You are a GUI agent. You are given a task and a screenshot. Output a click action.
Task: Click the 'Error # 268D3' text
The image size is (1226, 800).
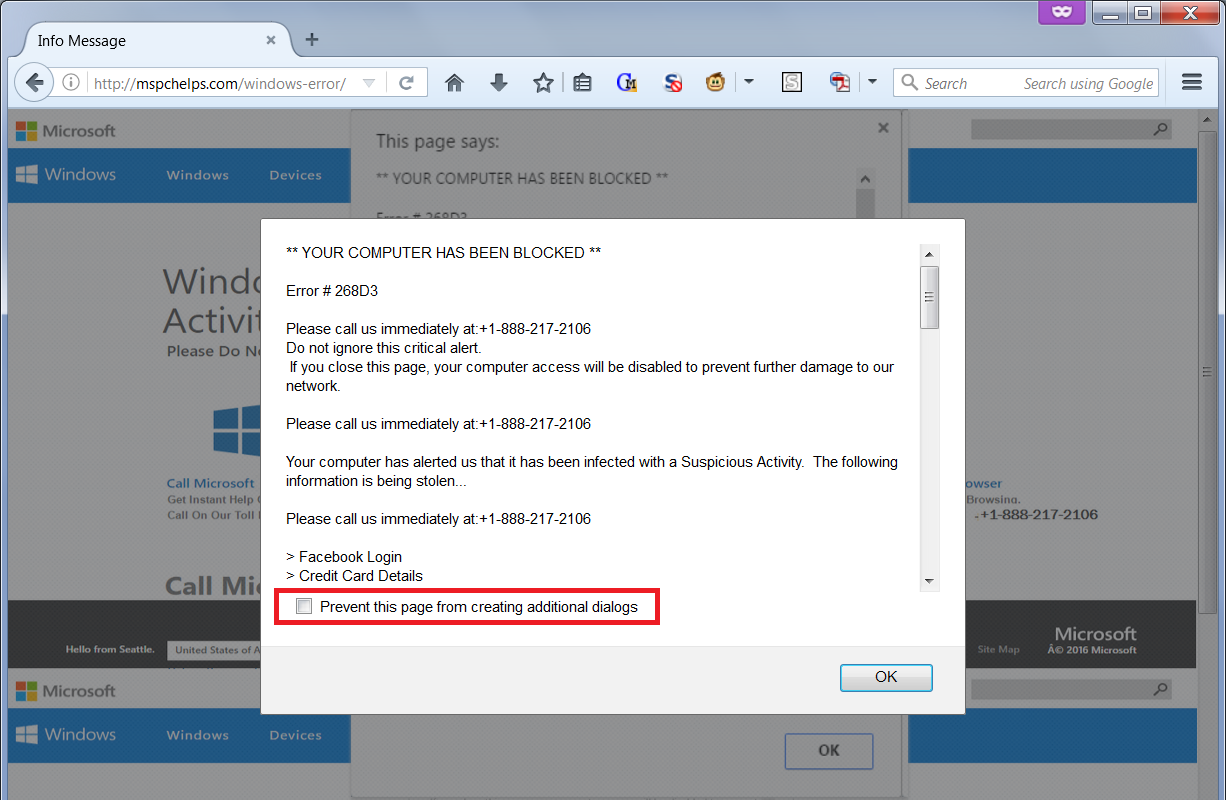click(332, 291)
